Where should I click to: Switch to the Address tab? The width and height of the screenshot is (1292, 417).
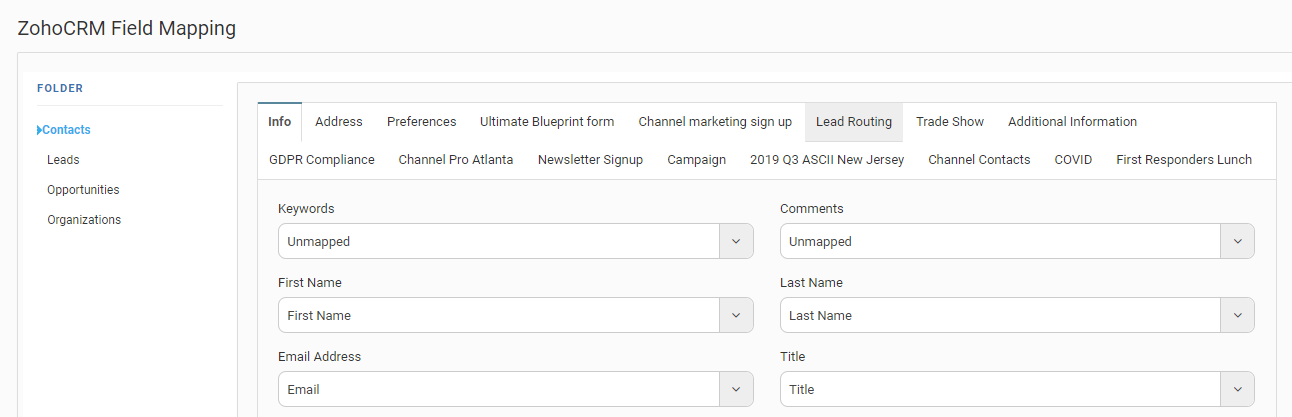click(x=339, y=122)
